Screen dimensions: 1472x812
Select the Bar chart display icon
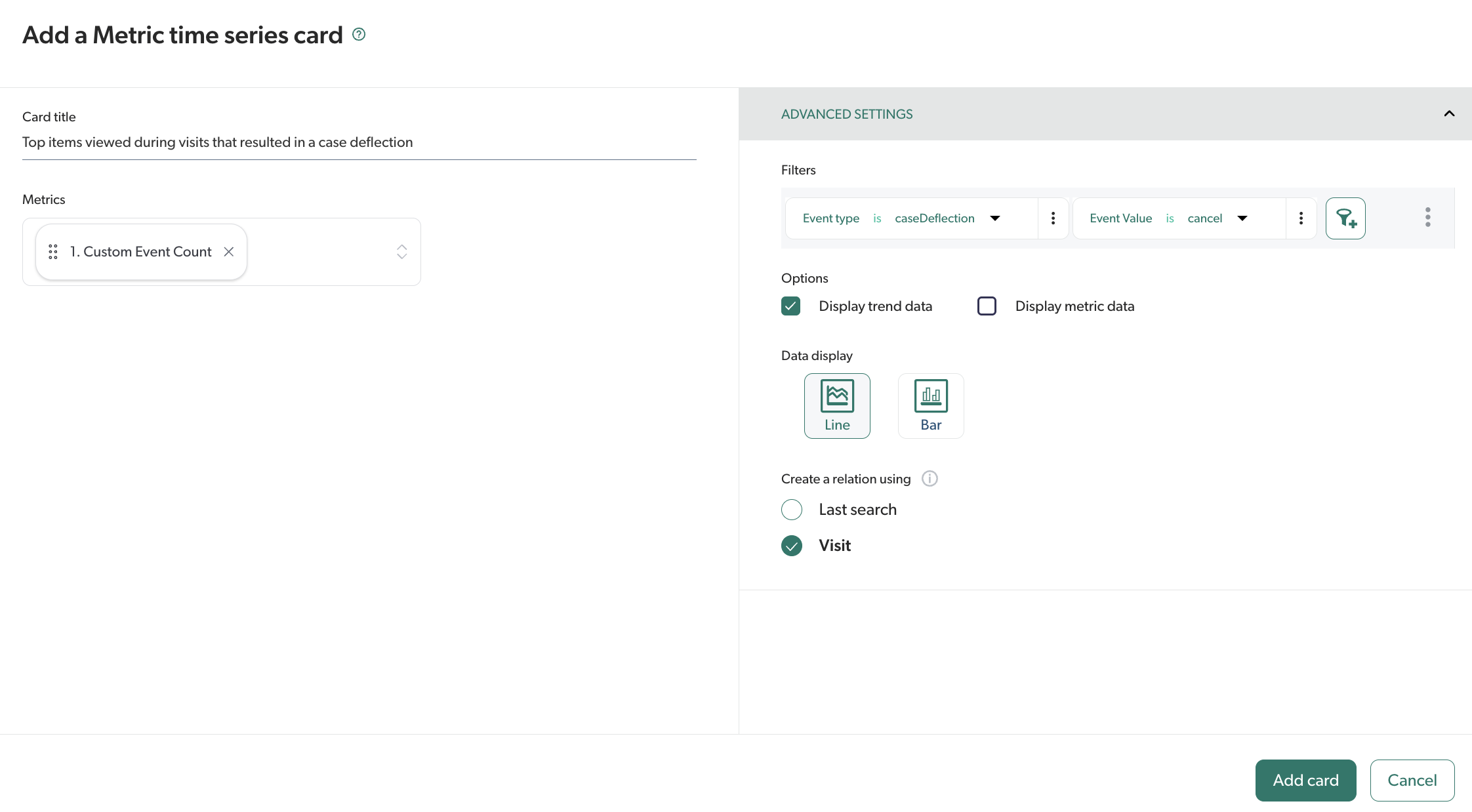(x=930, y=405)
